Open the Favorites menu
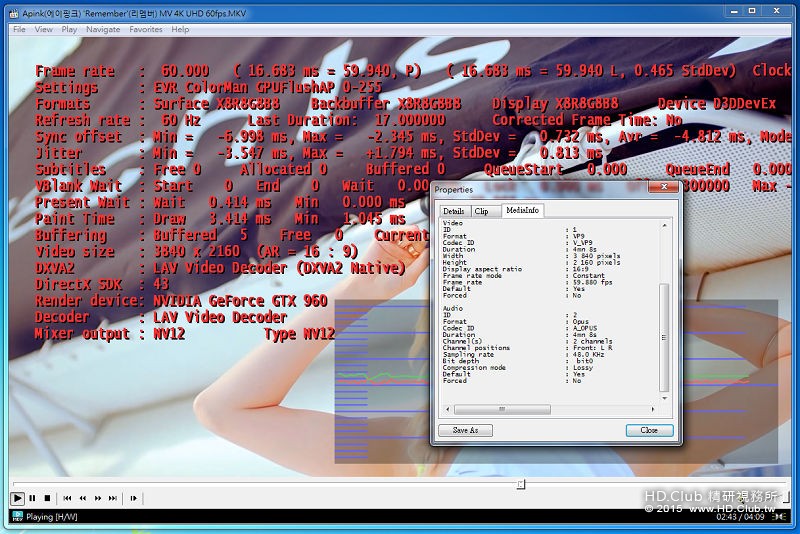Viewport: 800px width, 534px height. 146,30
